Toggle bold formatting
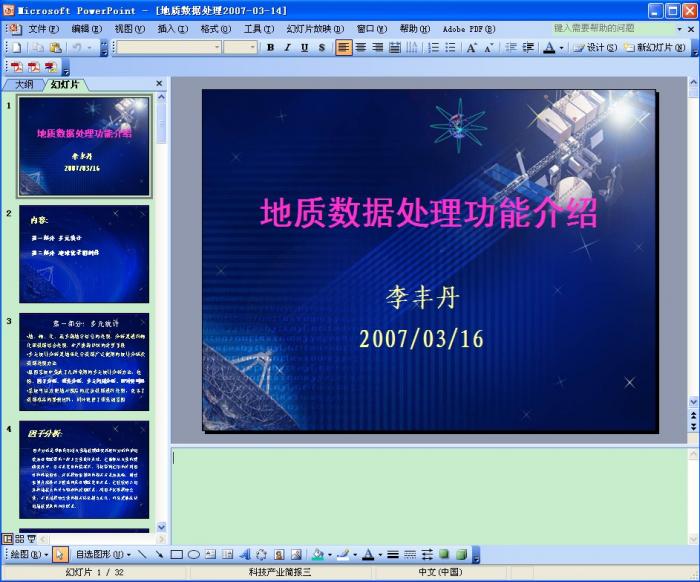 [271, 47]
